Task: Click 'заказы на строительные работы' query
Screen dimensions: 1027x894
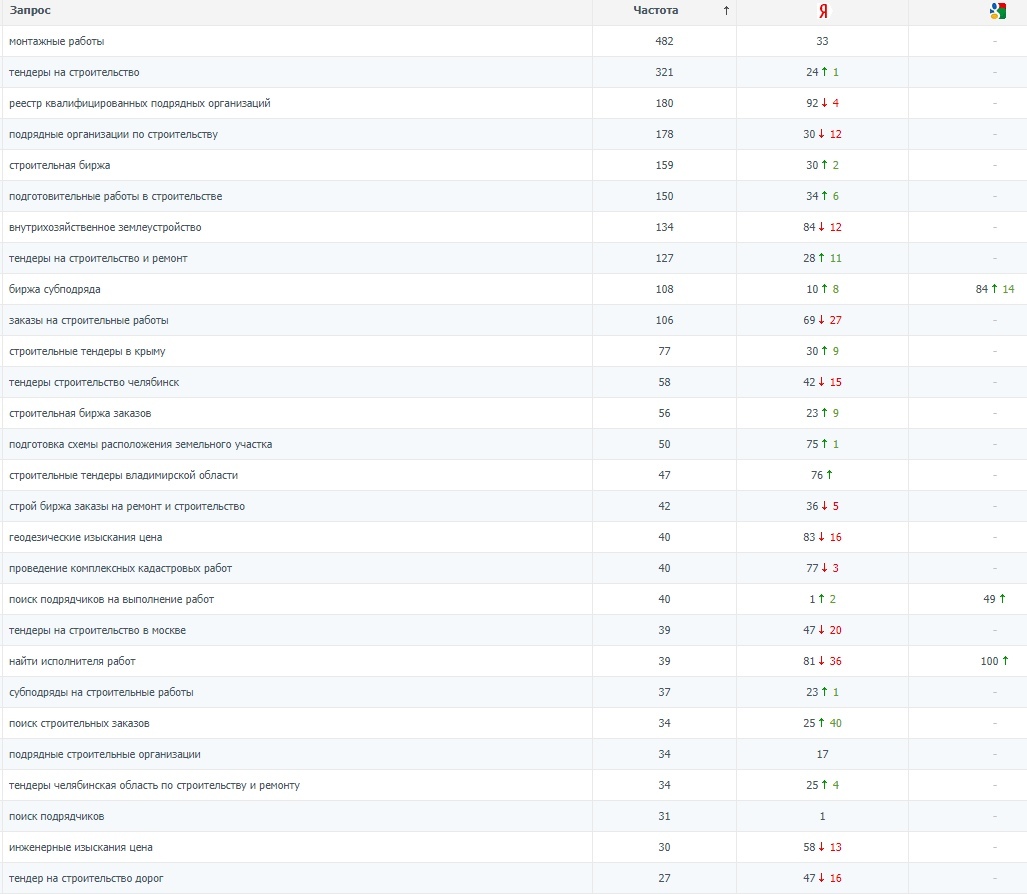Action: click(x=88, y=320)
